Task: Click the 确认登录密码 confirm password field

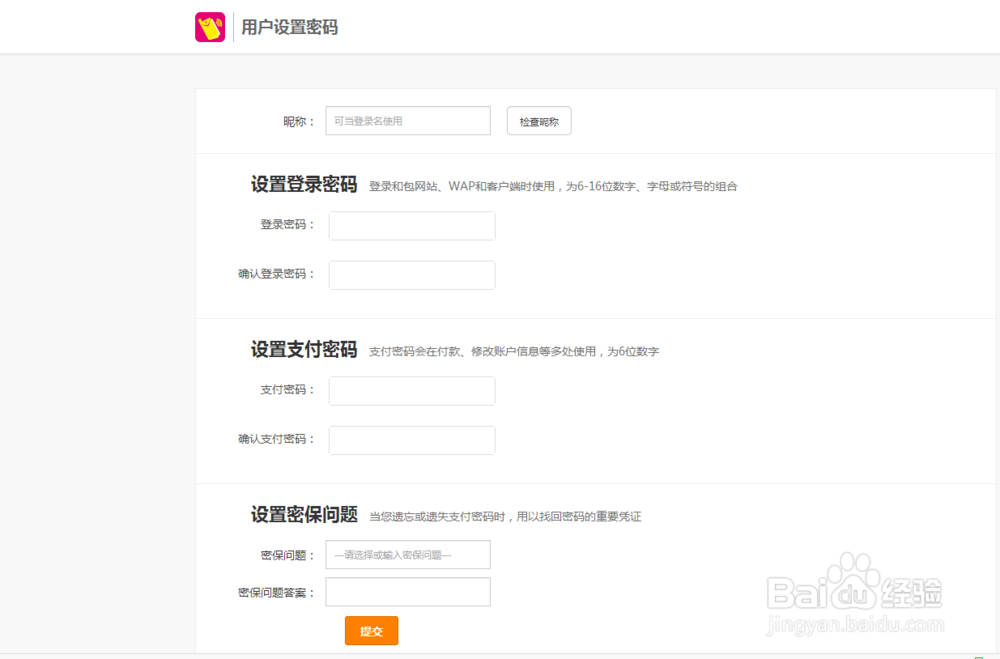Action: coord(412,274)
